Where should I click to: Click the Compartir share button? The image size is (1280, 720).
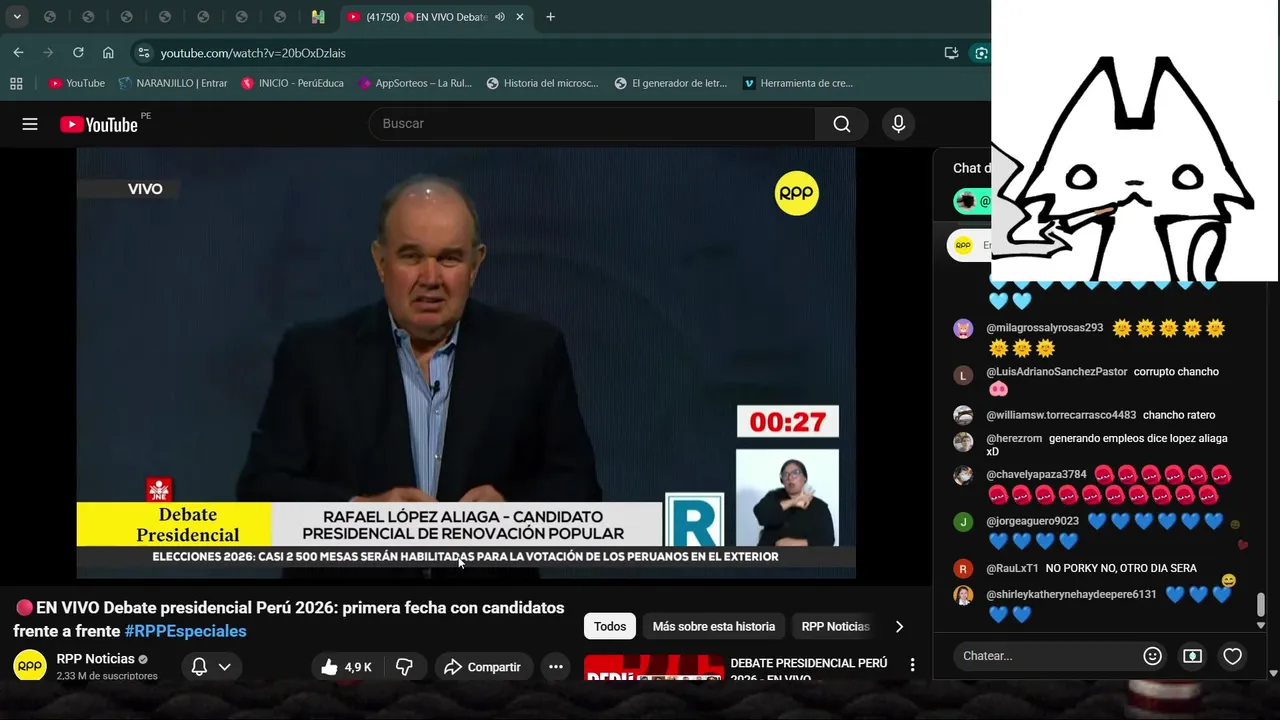[x=482, y=667]
